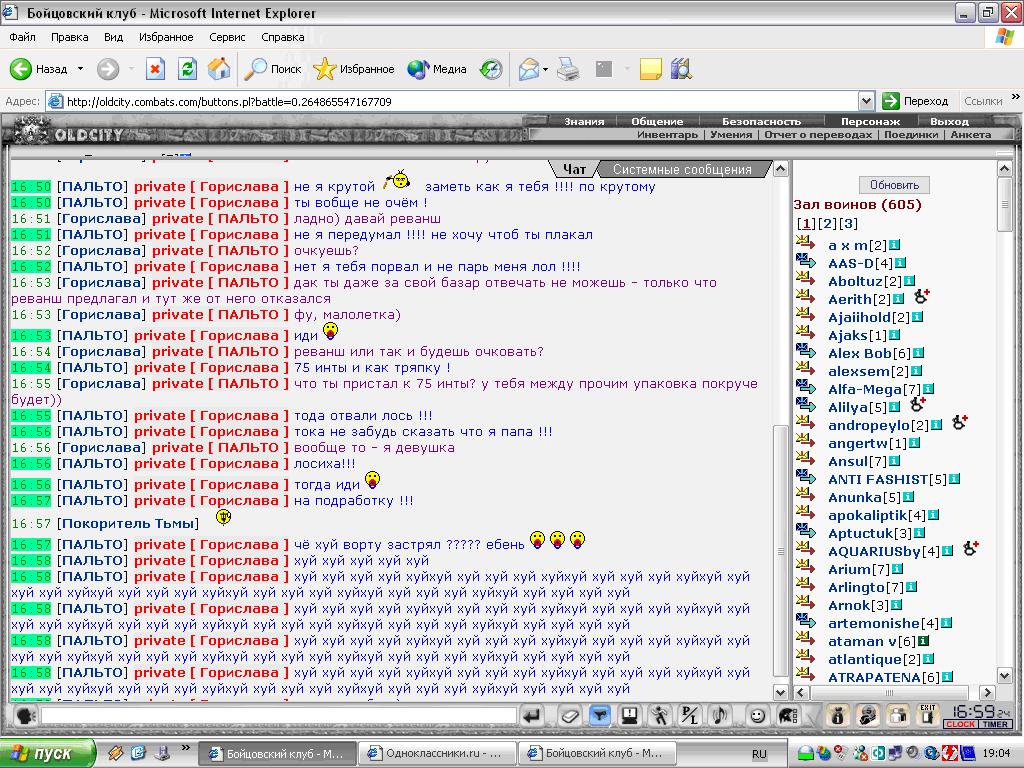Click the IE Back arrow button
Screen dimensions: 1024x768
point(21,69)
